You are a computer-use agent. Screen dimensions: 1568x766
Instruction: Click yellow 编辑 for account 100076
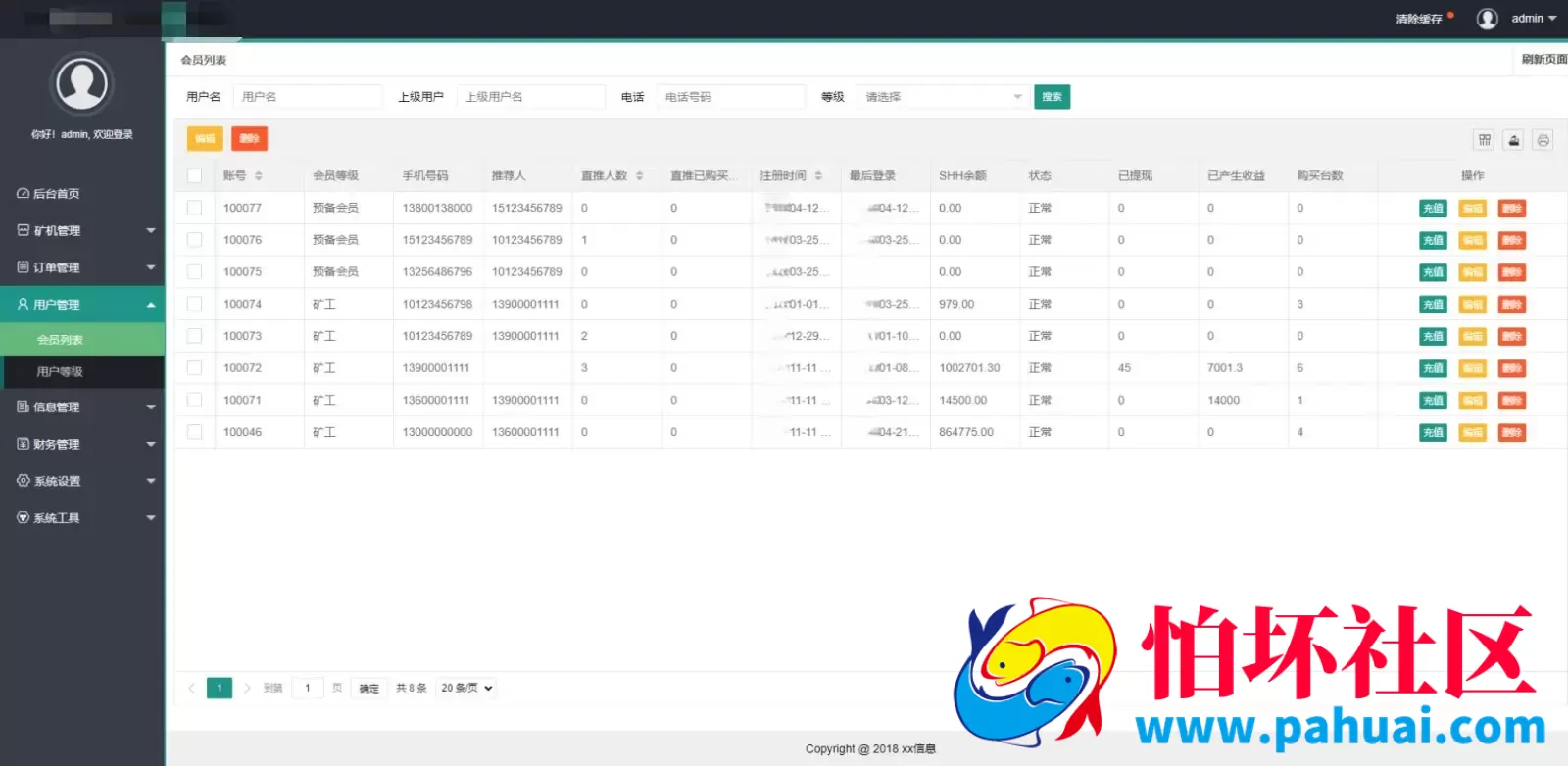click(1472, 240)
